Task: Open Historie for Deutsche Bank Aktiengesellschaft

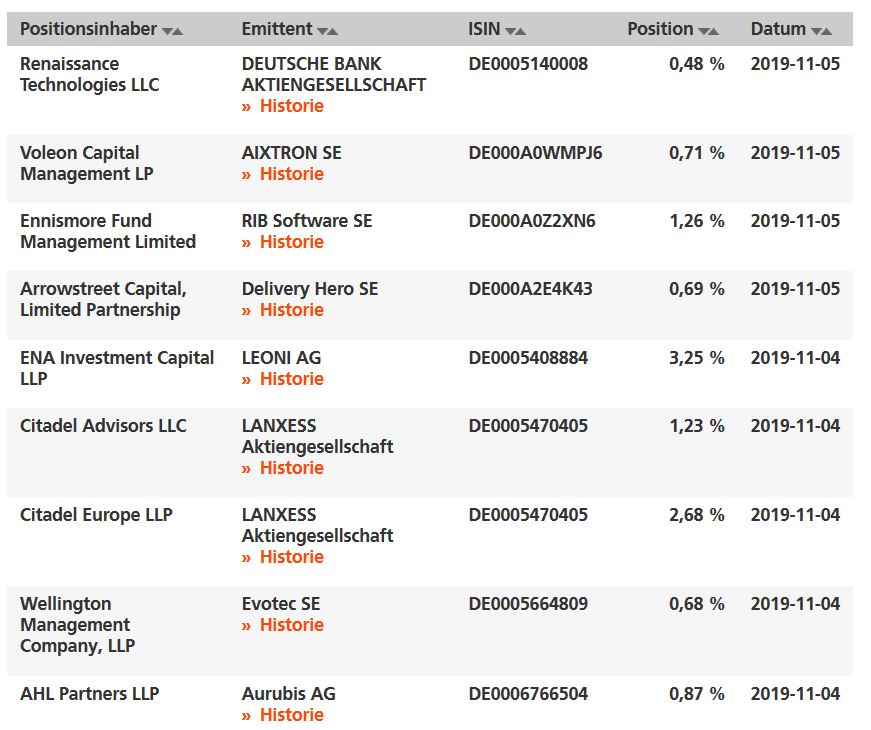Action: pos(291,106)
